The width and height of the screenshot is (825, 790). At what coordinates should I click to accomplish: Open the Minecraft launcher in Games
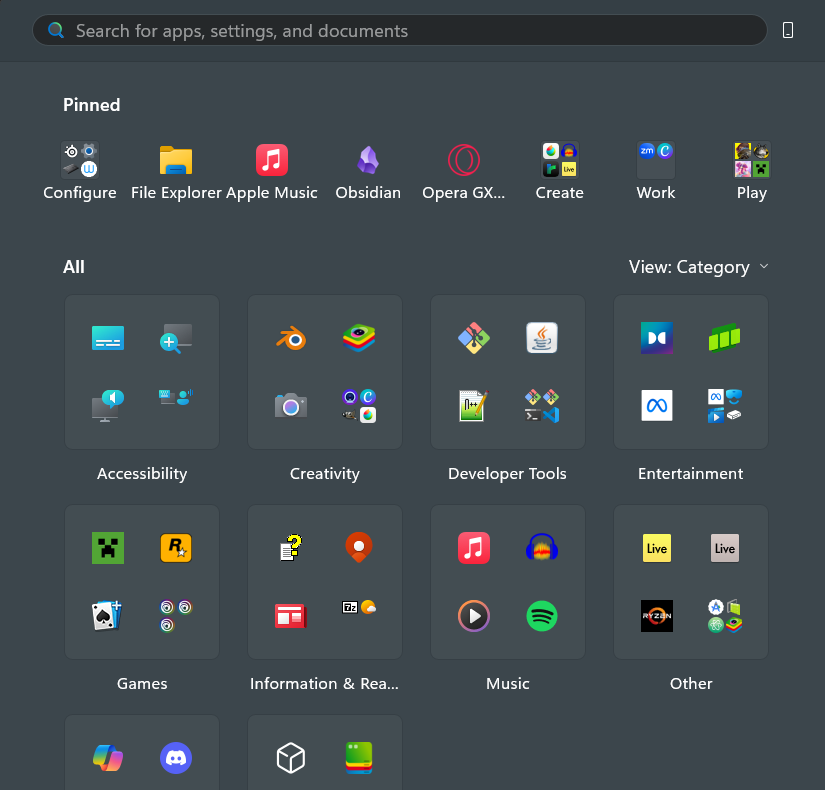(107, 548)
